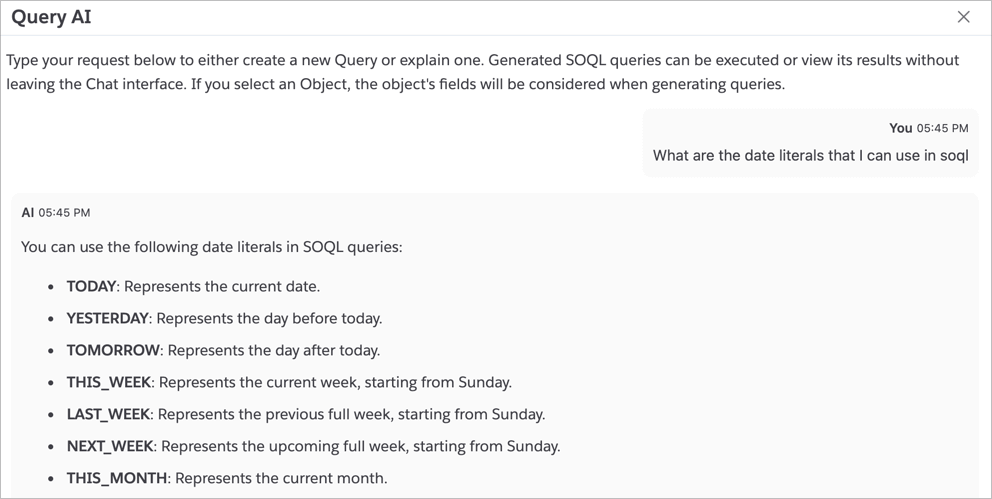Click "Represents the current month" description
This screenshot has width=992, height=499.
(282, 478)
